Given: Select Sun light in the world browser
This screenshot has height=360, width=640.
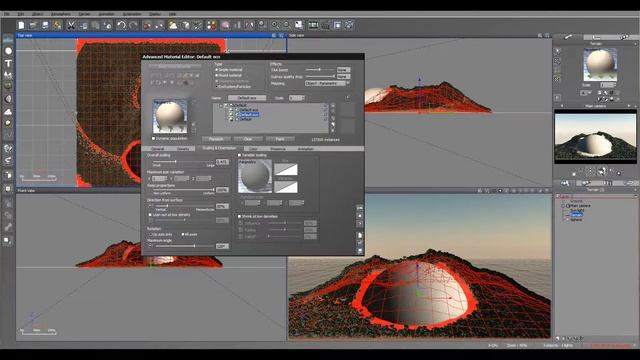Looking at the screenshot, I should click(577, 211).
